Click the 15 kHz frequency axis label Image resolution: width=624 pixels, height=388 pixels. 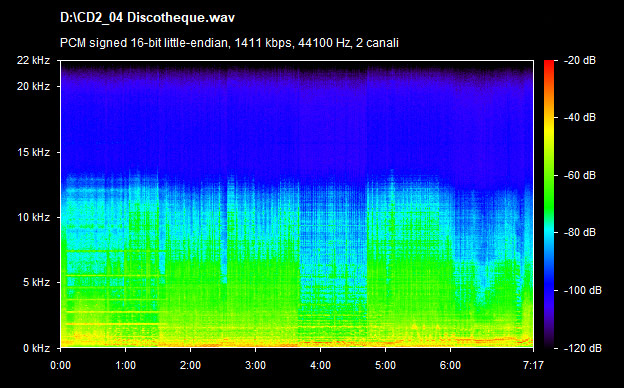(33, 152)
